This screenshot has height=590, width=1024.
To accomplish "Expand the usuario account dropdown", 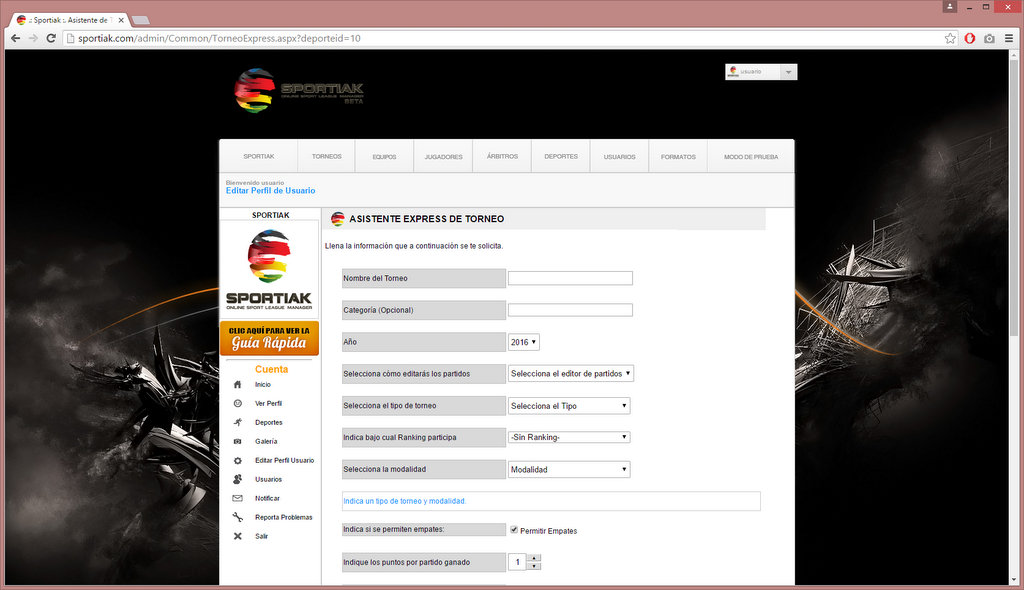I will point(789,72).
